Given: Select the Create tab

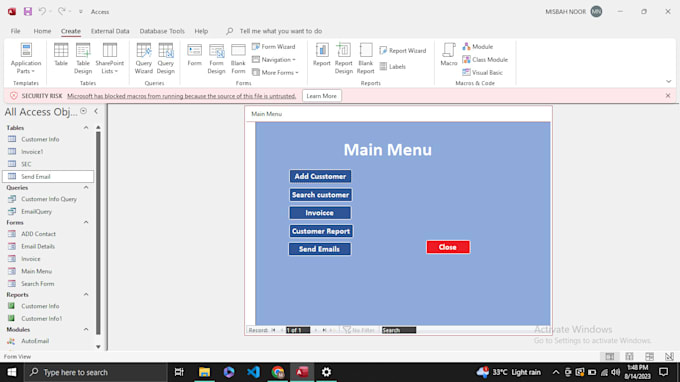Looking at the screenshot, I should point(71,31).
